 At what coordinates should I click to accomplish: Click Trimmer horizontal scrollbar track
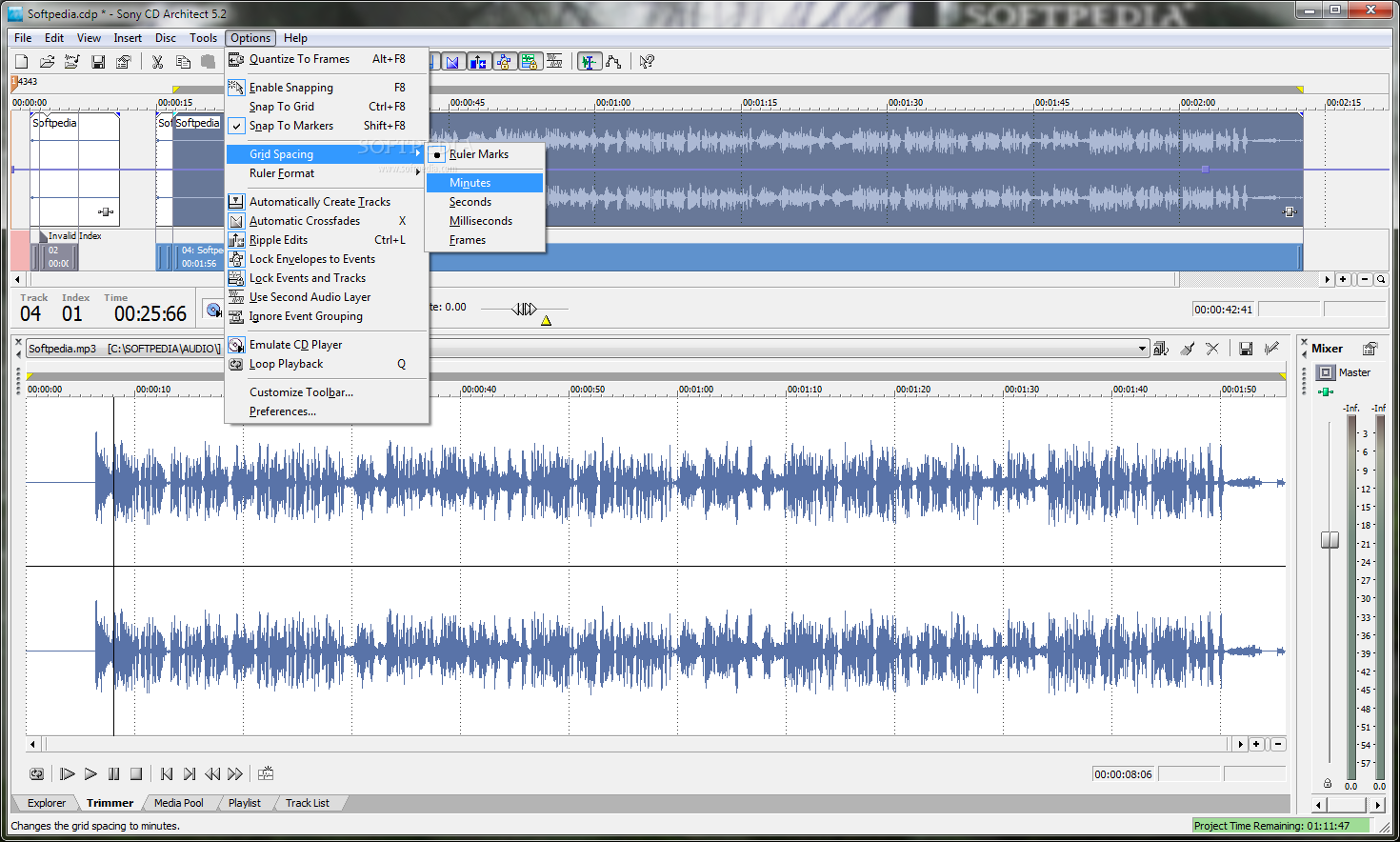634,744
